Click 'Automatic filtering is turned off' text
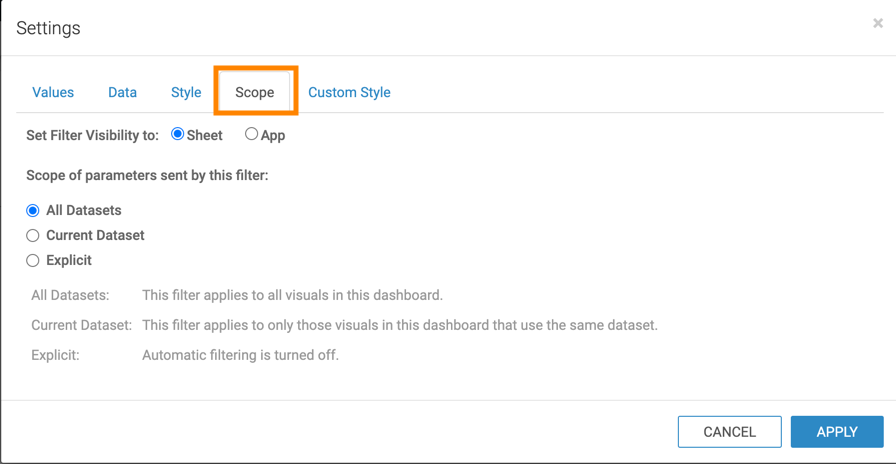 [240, 354]
